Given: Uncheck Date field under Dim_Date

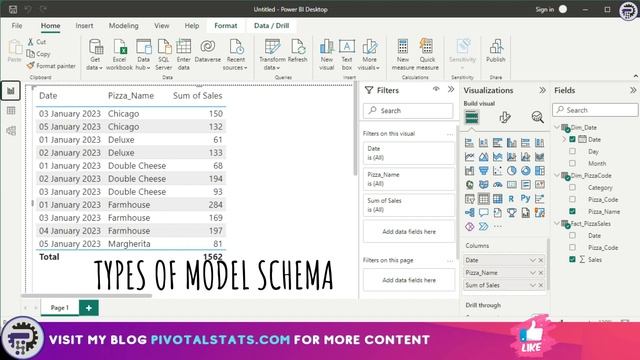Looking at the screenshot, I should coord(572,139).
